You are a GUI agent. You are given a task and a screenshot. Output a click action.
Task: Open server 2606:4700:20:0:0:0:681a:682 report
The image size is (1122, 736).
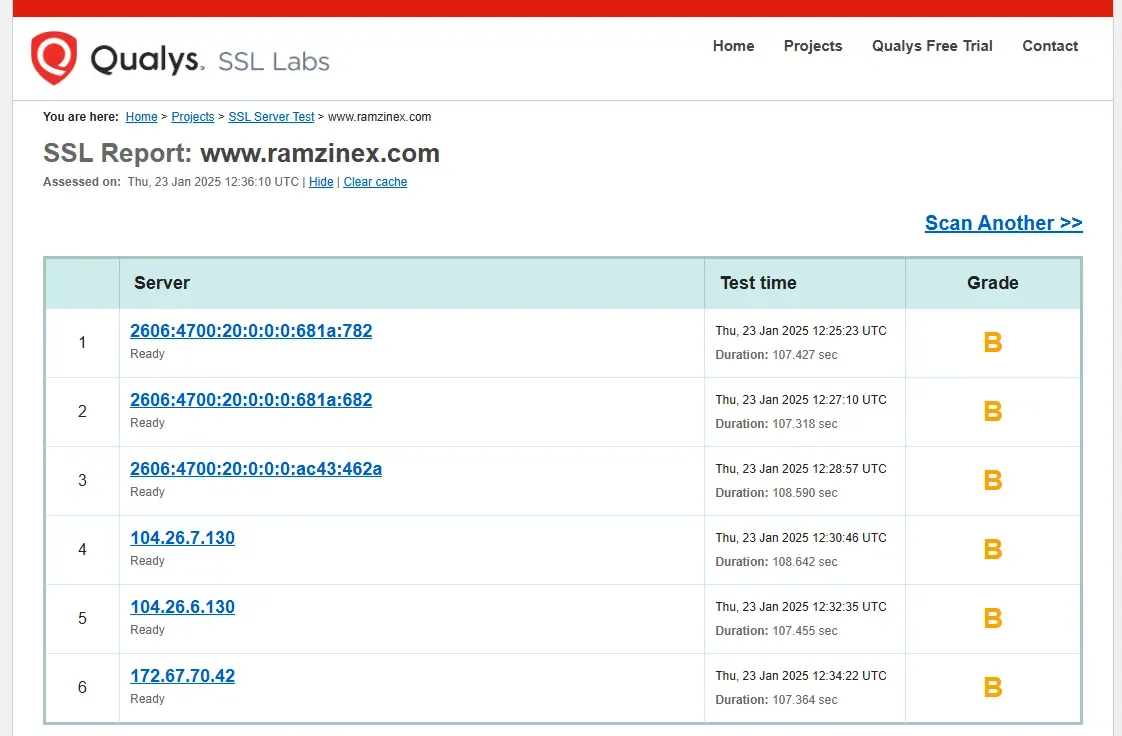[251, 399]
